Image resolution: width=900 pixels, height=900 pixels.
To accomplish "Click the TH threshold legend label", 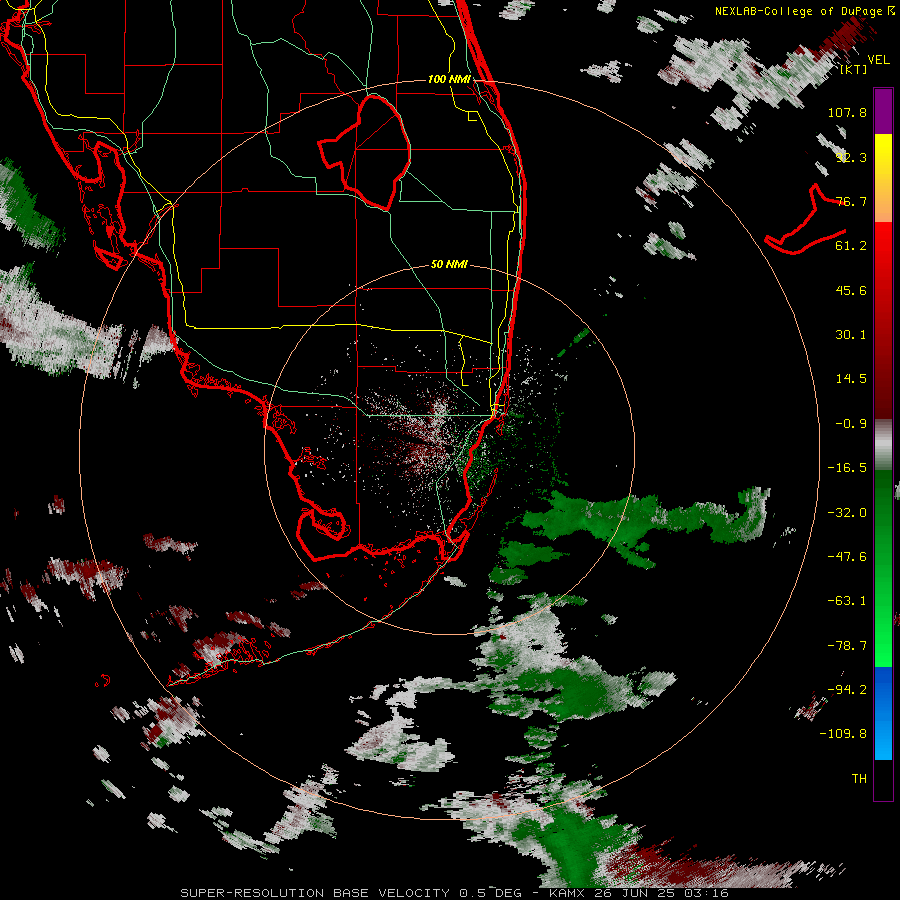I will [x=859, y=779].
